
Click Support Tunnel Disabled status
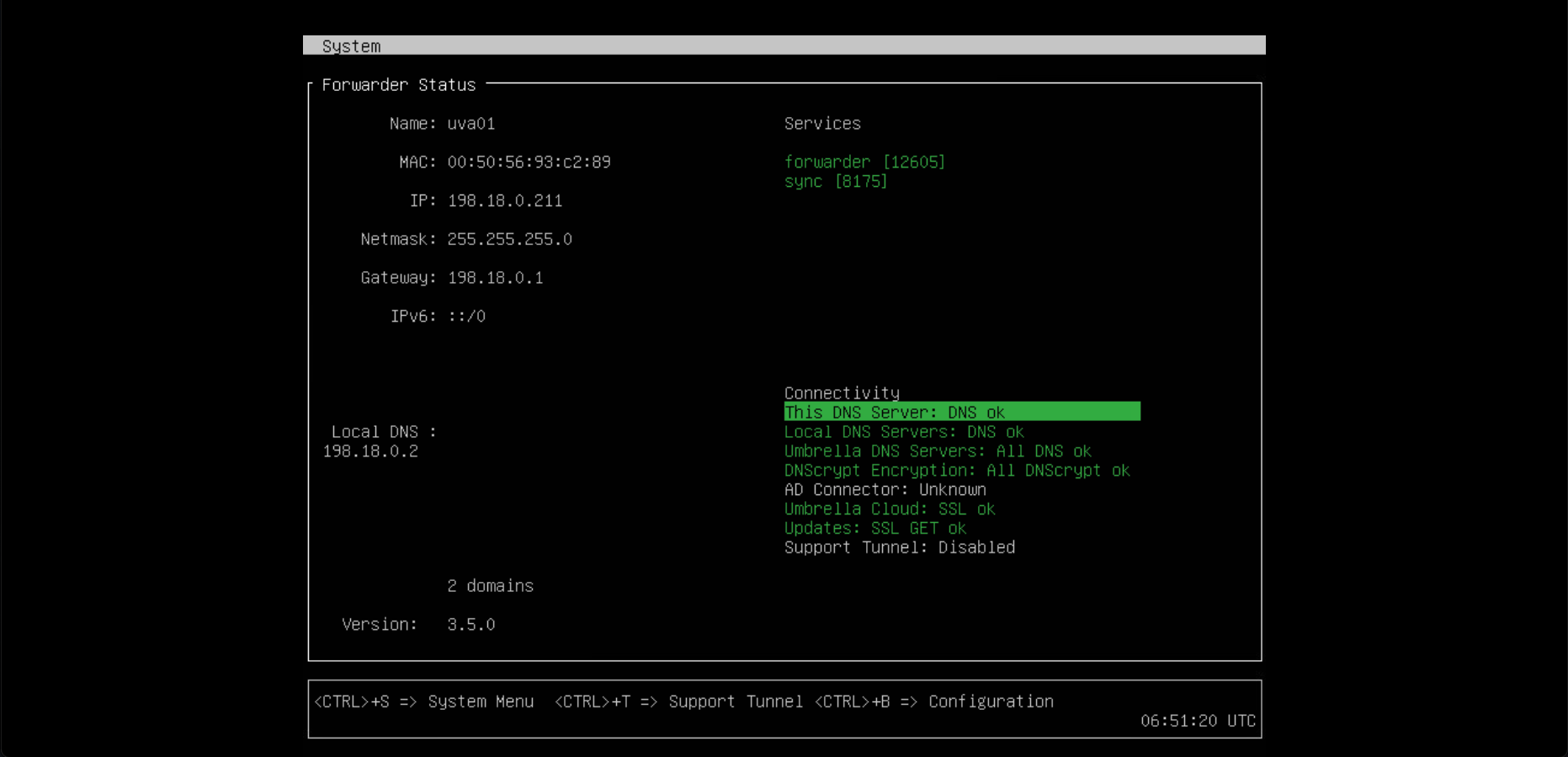point(899,548)
